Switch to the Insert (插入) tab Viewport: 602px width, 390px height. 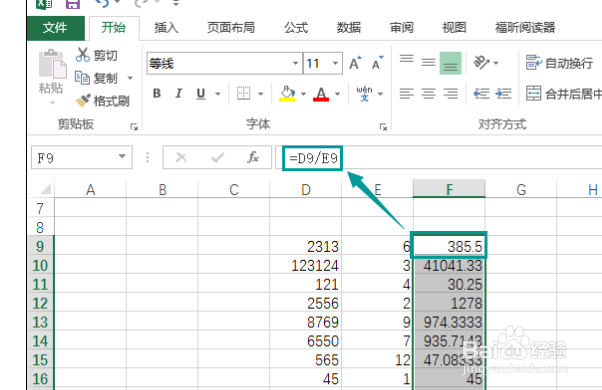[x=166, y=28]
